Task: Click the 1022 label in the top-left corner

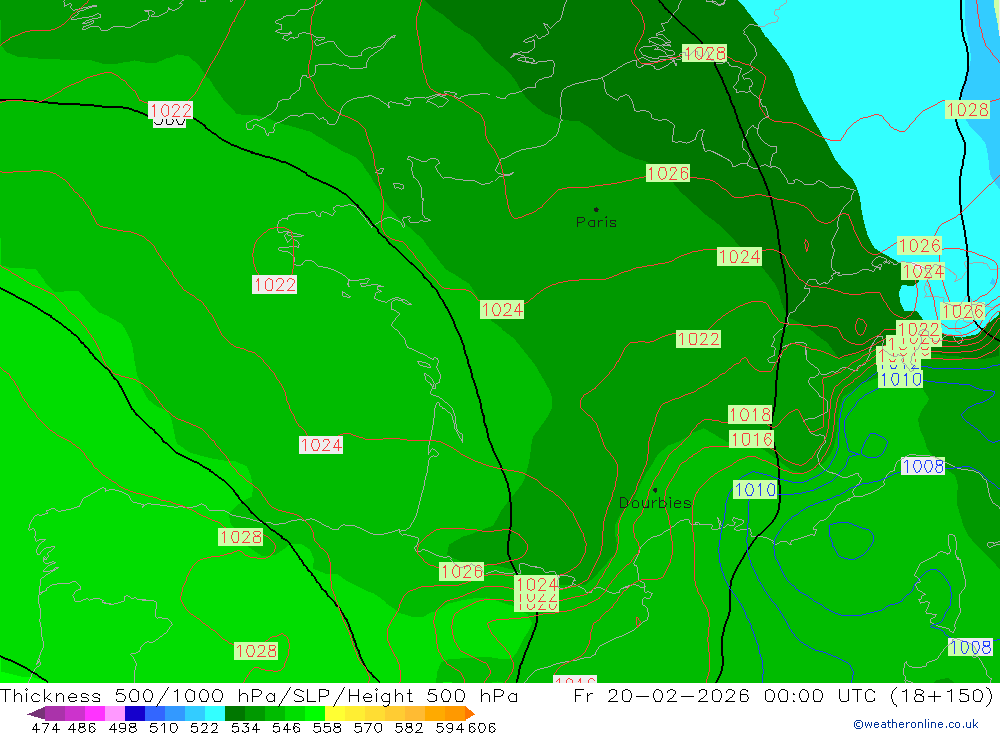Action: (171, 110)
